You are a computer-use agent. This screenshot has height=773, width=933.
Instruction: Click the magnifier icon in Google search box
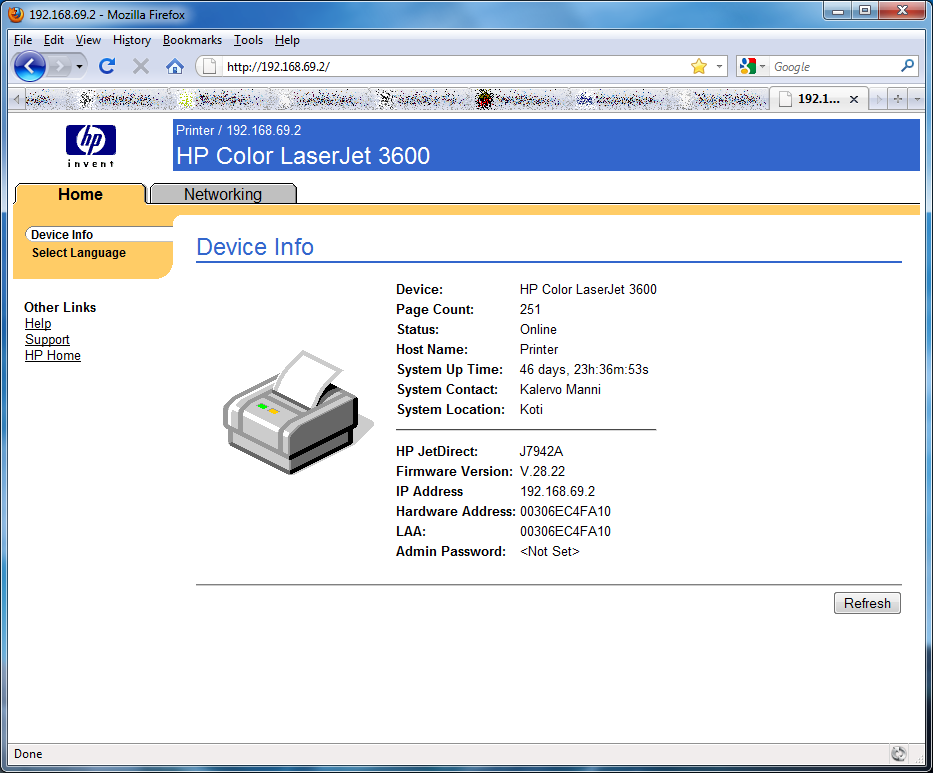click(907, 67)
